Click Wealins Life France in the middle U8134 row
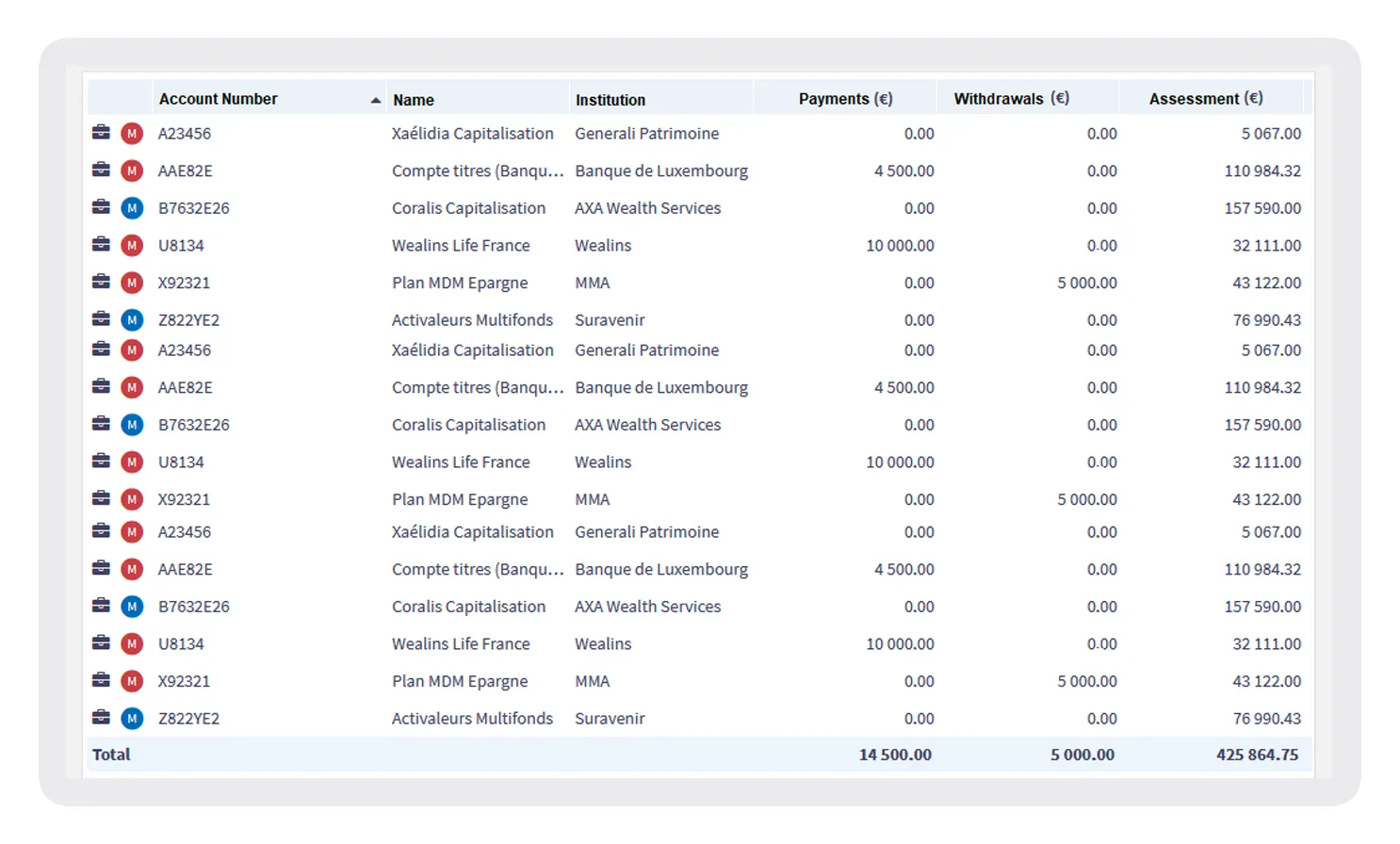The width and height of the screenshot is (1400, 844). pyautogui.click(x=461, y=463)
